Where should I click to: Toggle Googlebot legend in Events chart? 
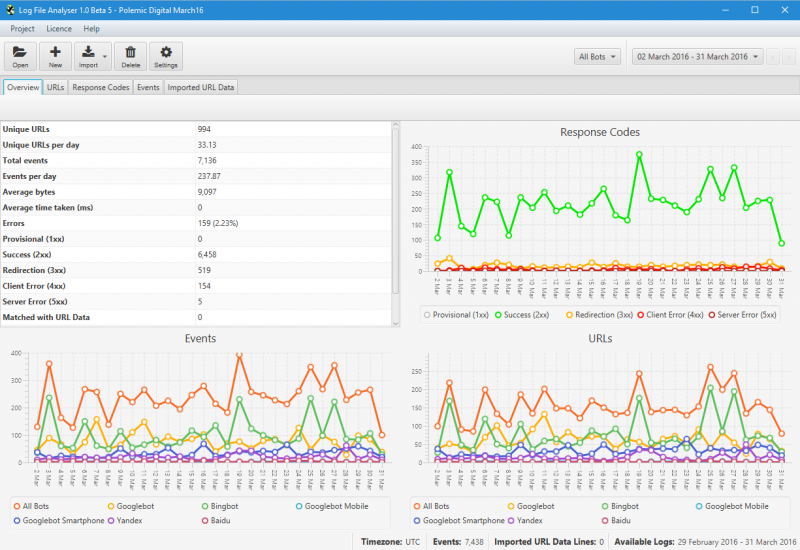click(131, 506)
